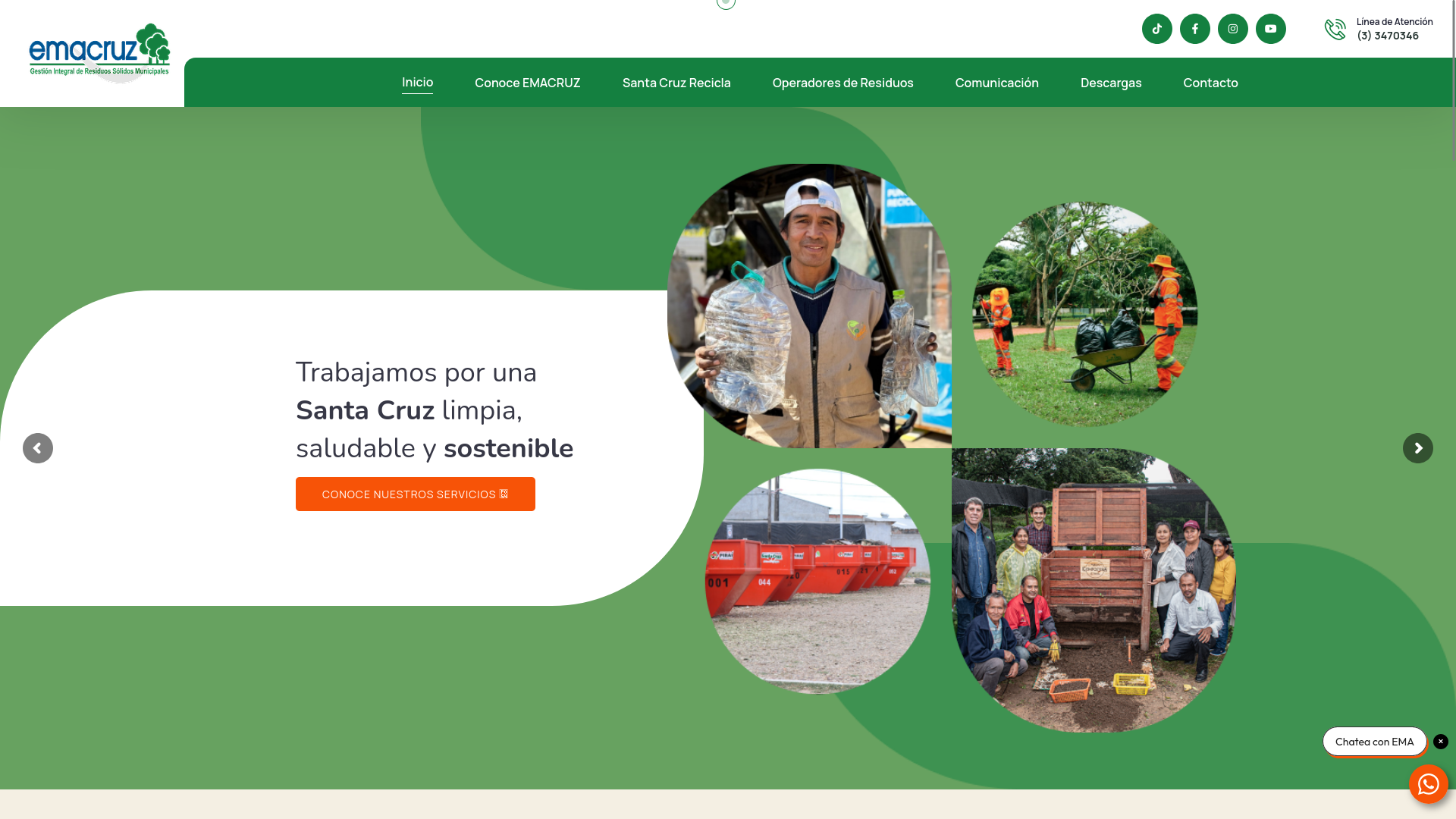Image resolution: width=1456 pixels, height=819 pixels.
Task: Dismiss the Chatea con EMA bubble
Action: 1440,742
